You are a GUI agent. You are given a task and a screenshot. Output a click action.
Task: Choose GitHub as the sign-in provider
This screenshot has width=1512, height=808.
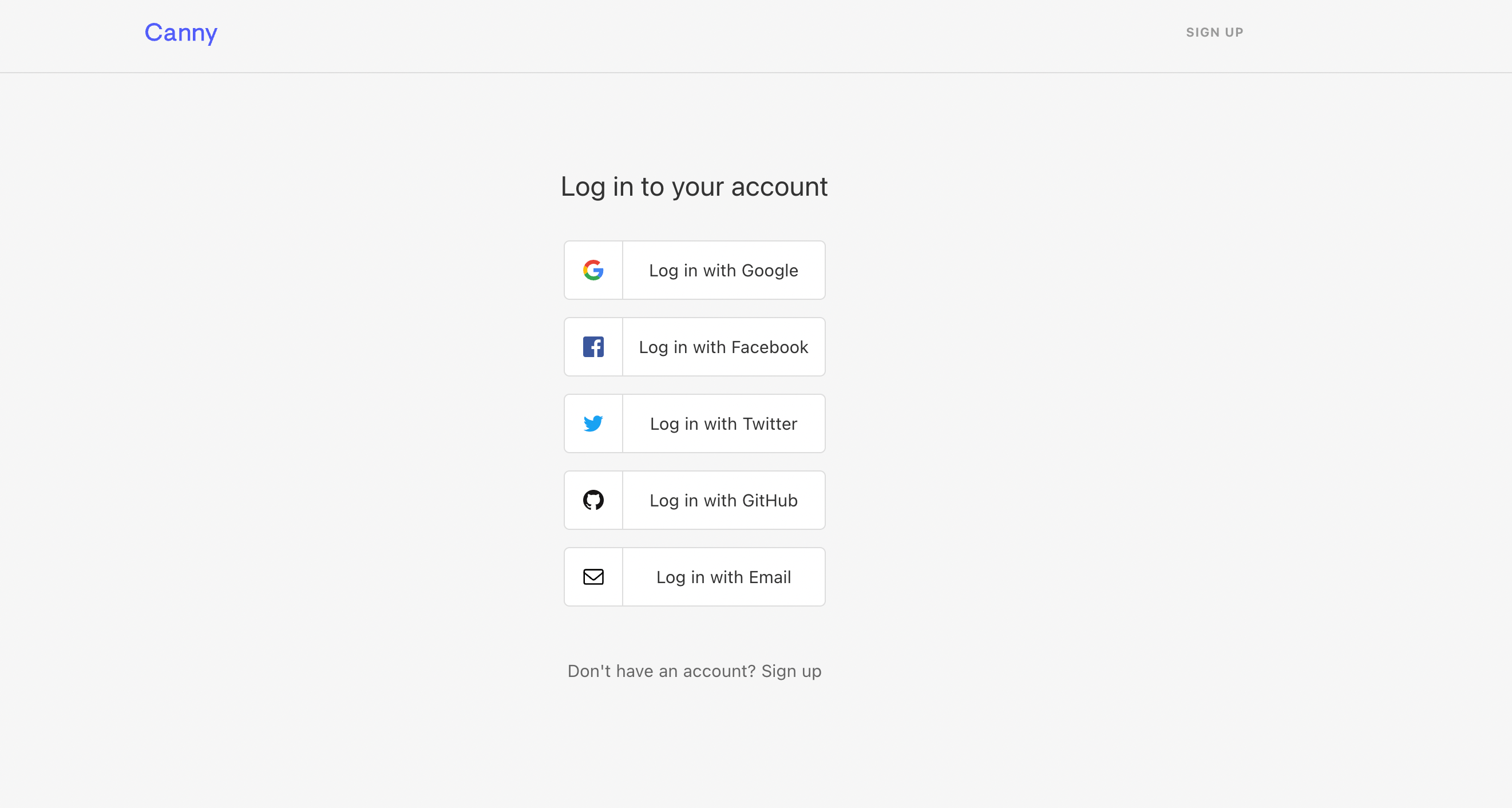(723, 500)
